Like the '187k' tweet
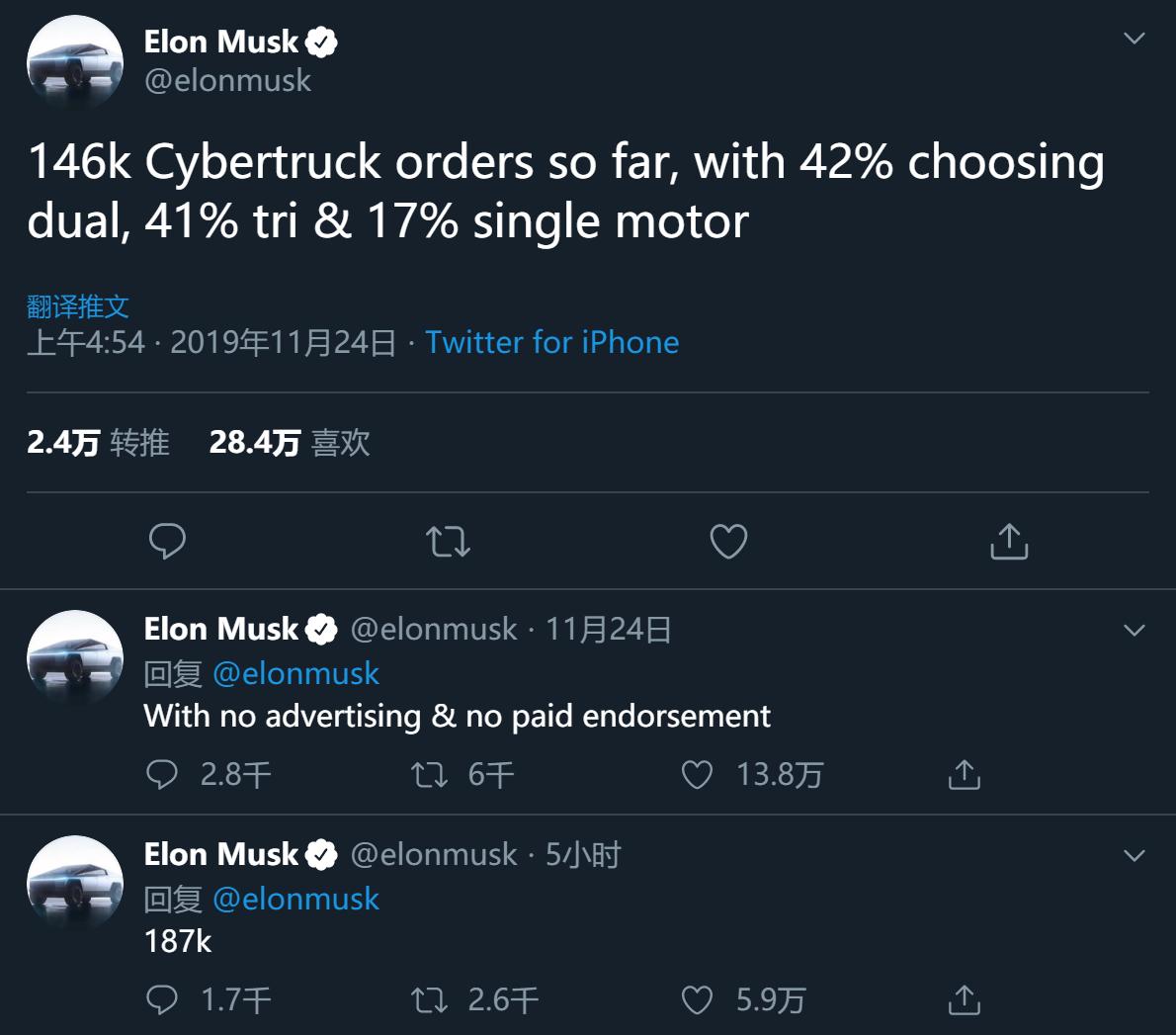The image size is (1176, 1035). pyautogui.click(x=698, y=999)
